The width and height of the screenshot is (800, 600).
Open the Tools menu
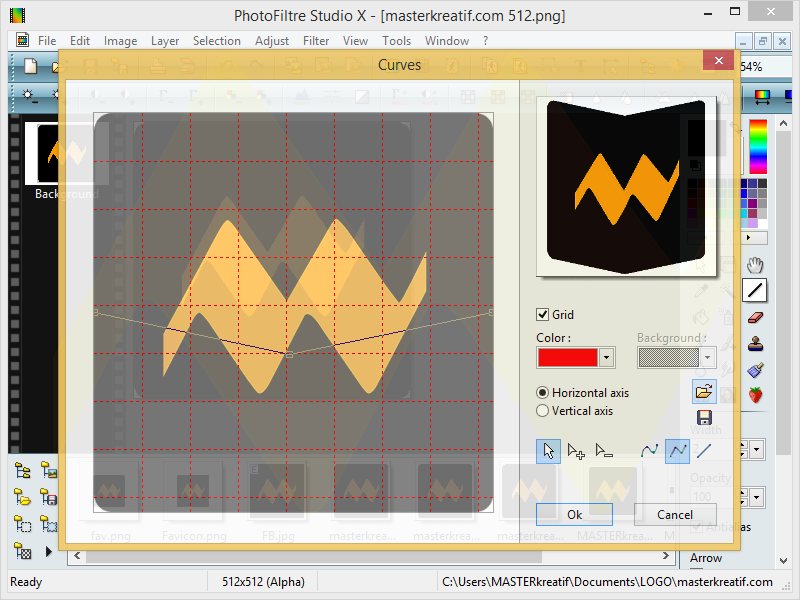tap(396, 41)
